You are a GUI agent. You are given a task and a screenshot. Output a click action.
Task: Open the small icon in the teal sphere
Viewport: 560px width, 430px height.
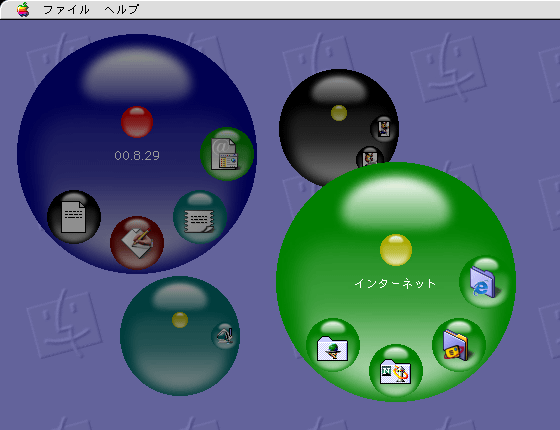click(225, 336)
